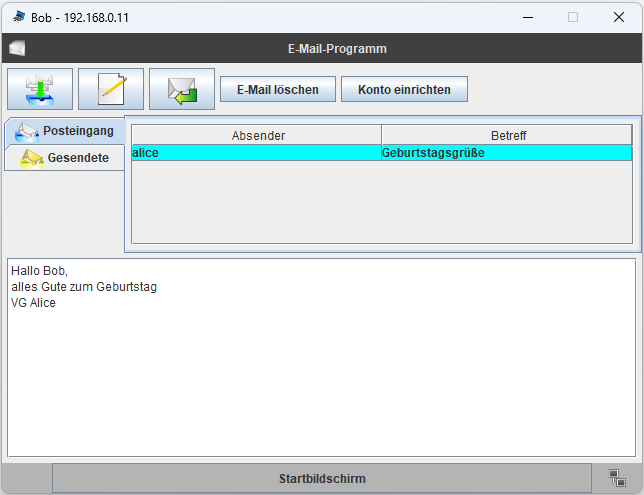Click the small envelope icon in header bar
This screenshot has width=644, height=495.
pos(17,48)
